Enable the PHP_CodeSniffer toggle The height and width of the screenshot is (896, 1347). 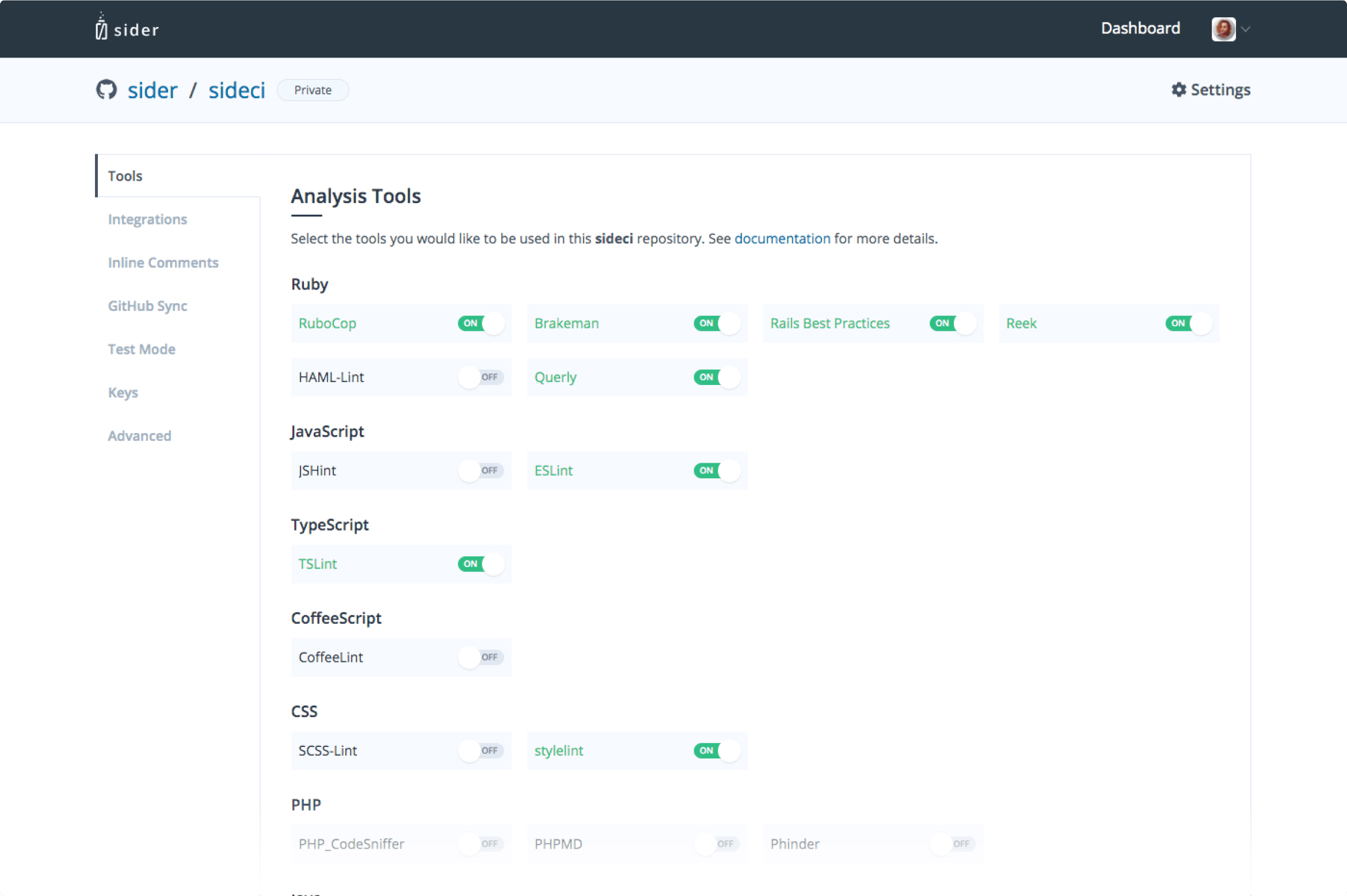point(481,844)
